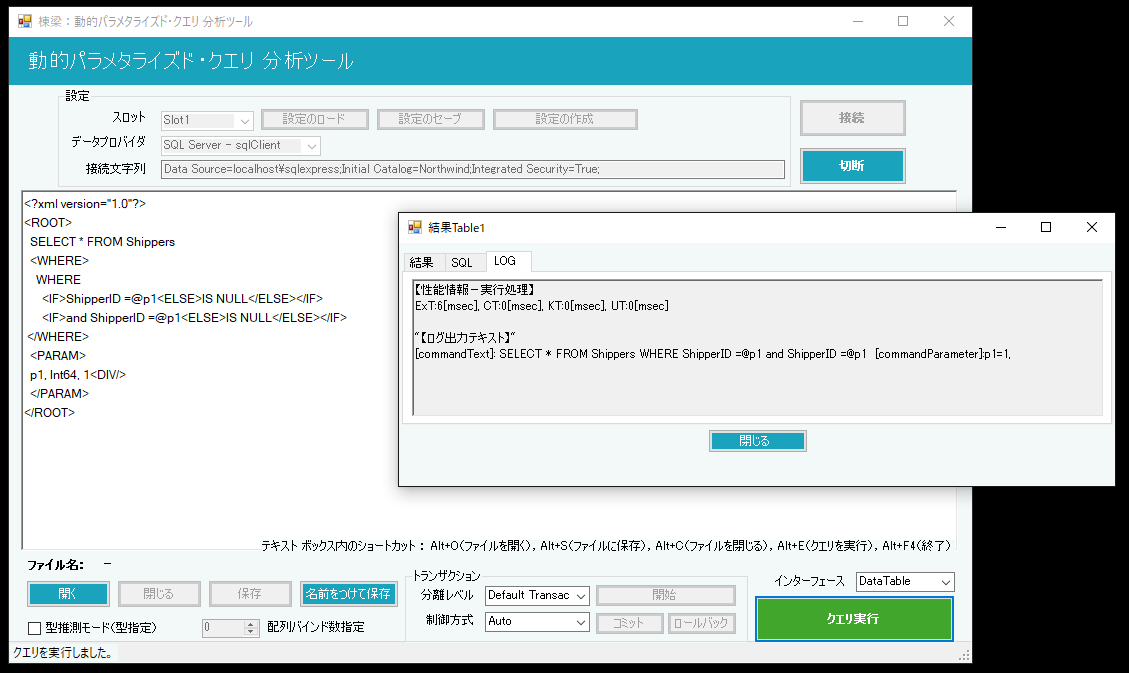The image size is (1129, 673).
Task: Open the インターフェース DataTable dropdown
Action: (x=905, y=581)
